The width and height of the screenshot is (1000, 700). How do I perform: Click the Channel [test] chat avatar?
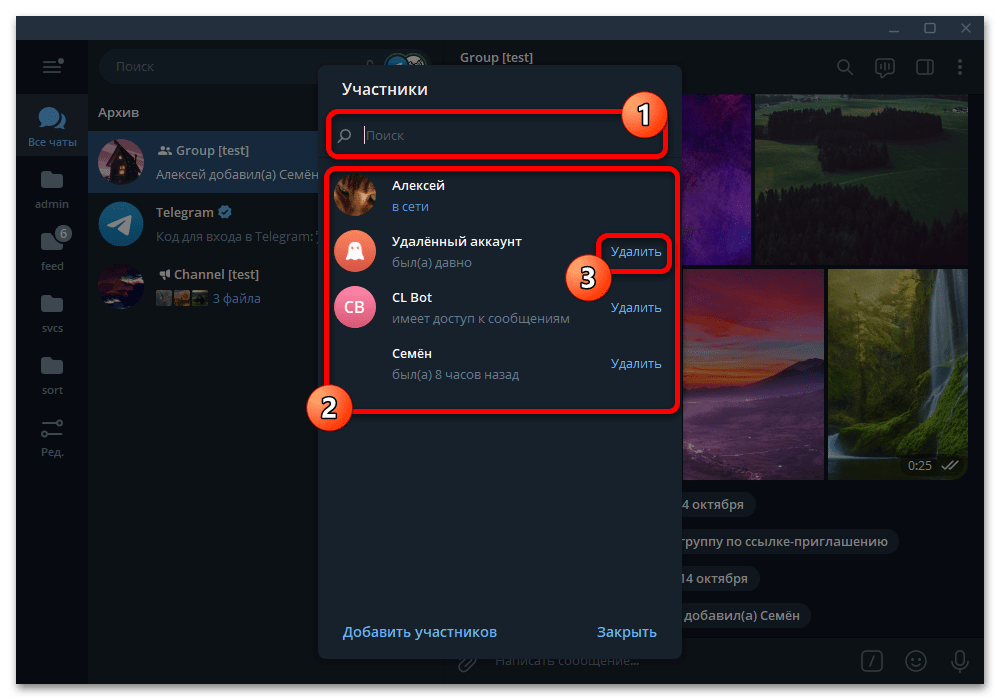point(121,286)
